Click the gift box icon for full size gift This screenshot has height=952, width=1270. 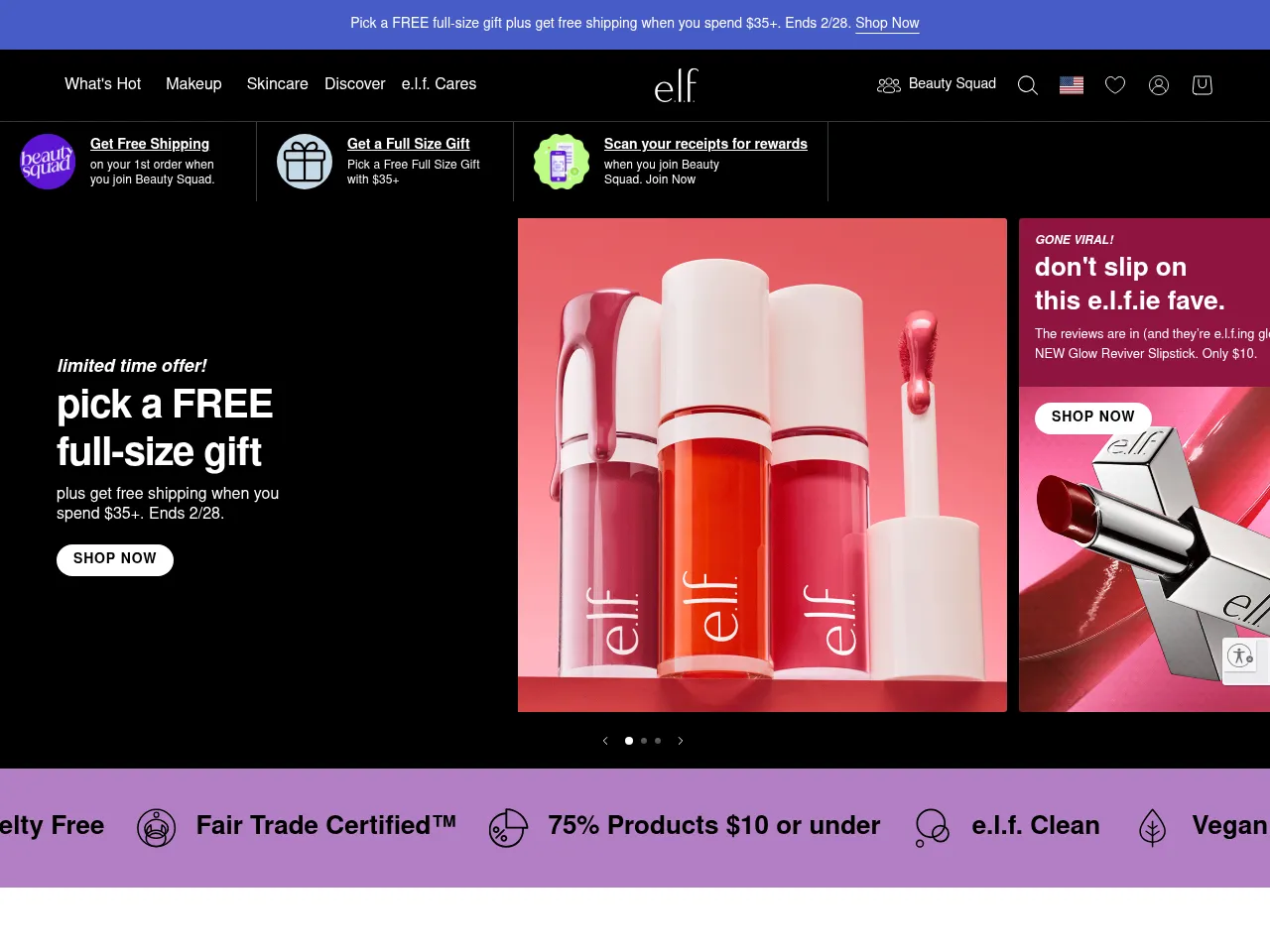pos(305,161)
